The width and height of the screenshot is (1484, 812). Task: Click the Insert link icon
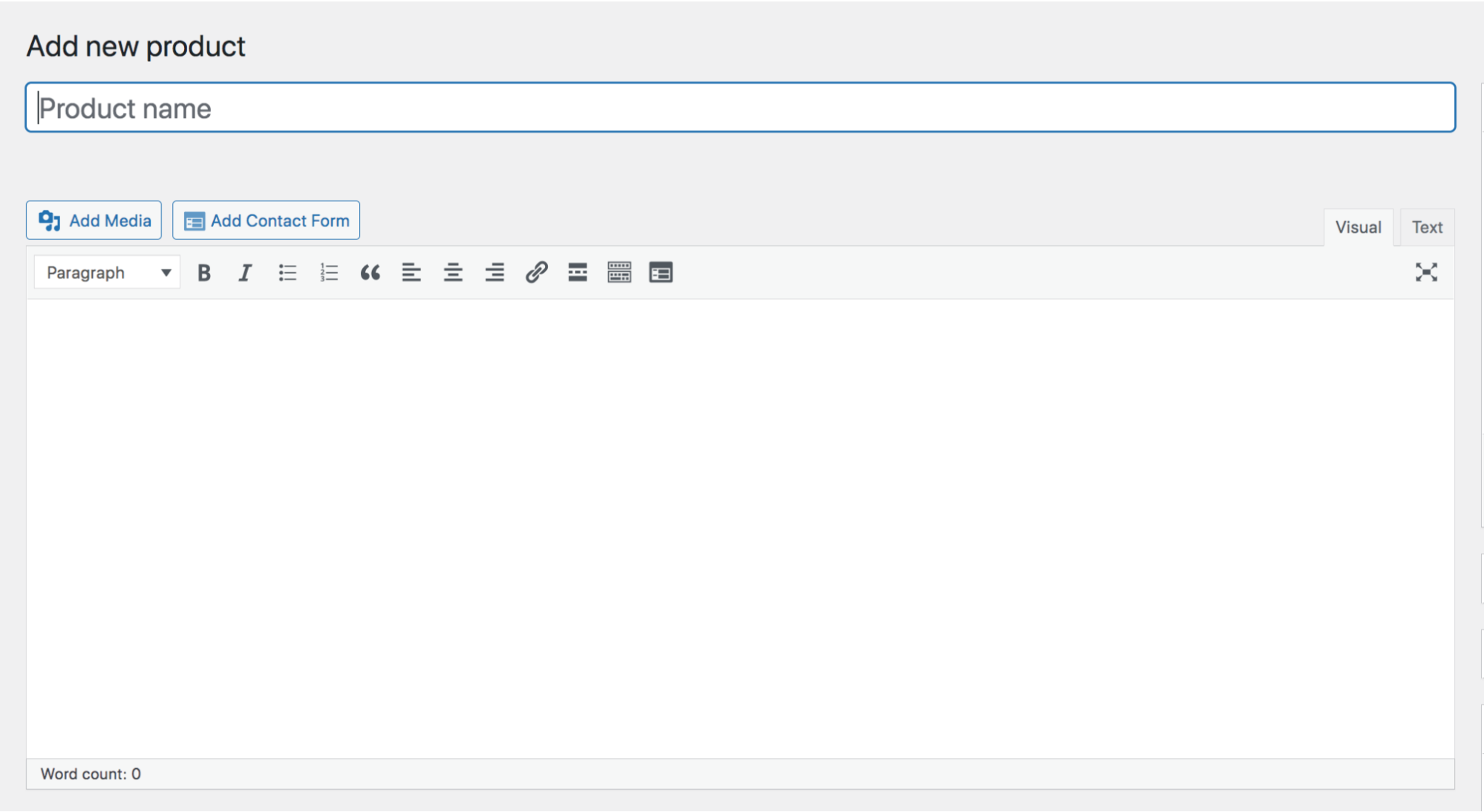pyautogui.click(x=535, y=272)
